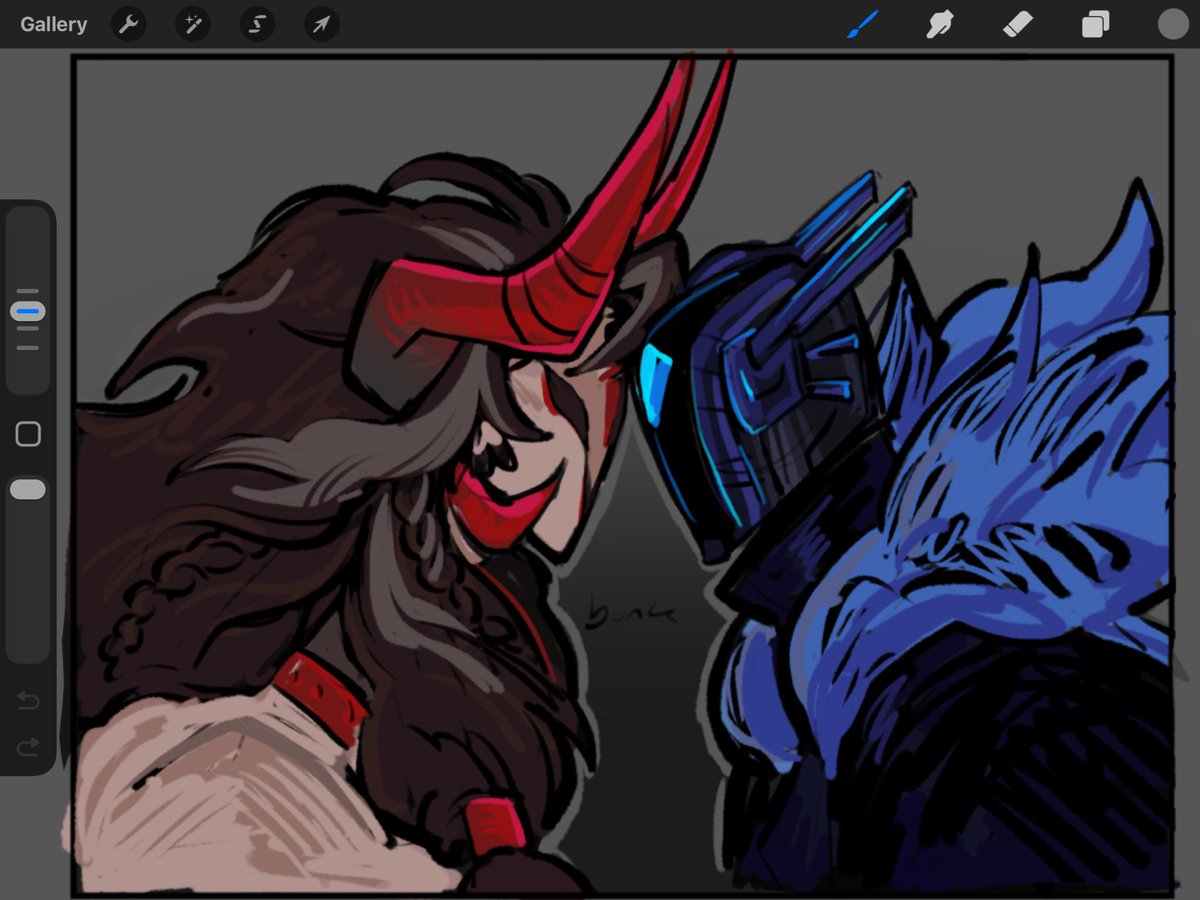
Task: Select the Smudge tool
Action: click(939, 24)
